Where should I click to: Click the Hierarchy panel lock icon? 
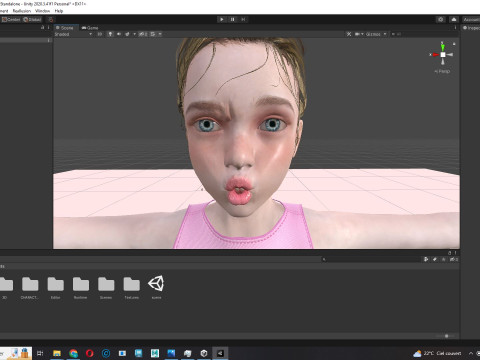pos(43,28)
